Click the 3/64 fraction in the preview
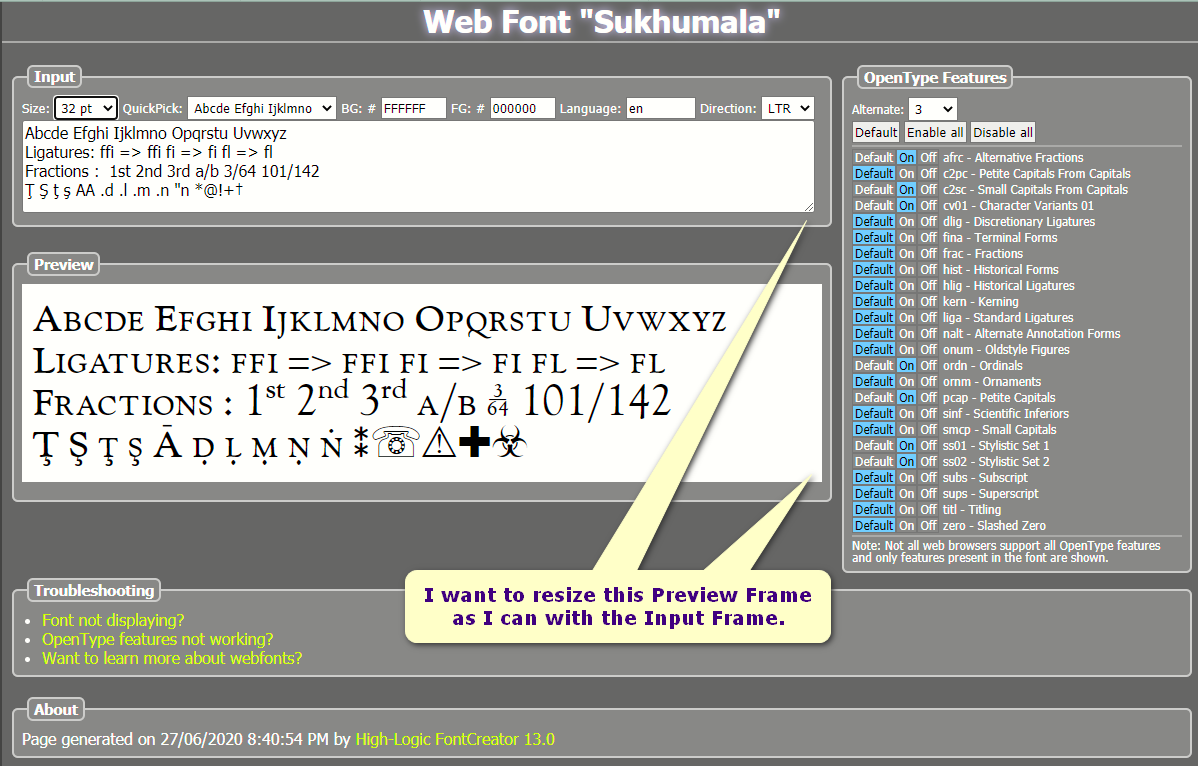Image resolution: width=1198 pixels, height=766 pixels. 497,402
